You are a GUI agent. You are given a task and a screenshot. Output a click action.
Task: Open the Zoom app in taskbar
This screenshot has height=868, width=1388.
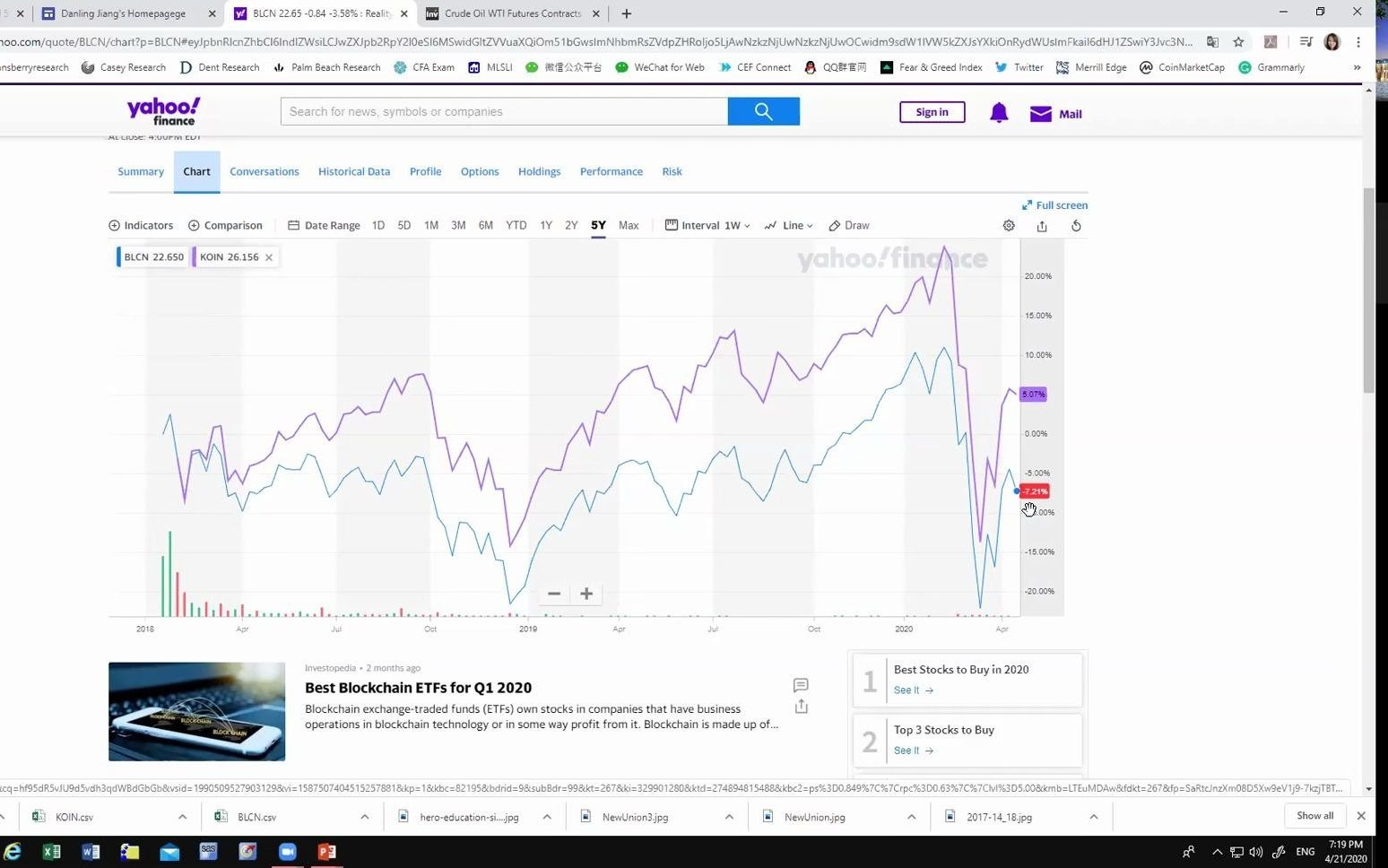[287, 851]
